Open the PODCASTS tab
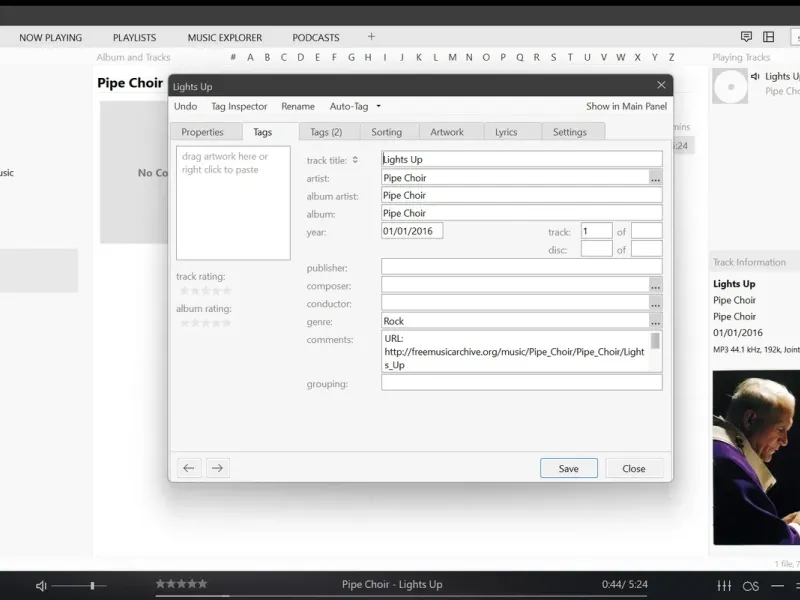The width and height of the screenshot is (800, 600). [316, 38]
